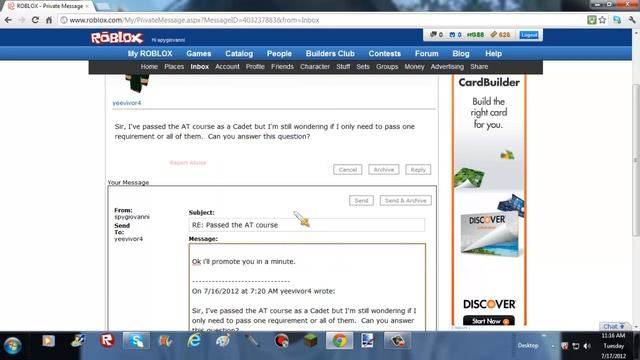This screenshot has height=360, width=640.
Task: Go to Catalog
Action: (x=239, y=53)
